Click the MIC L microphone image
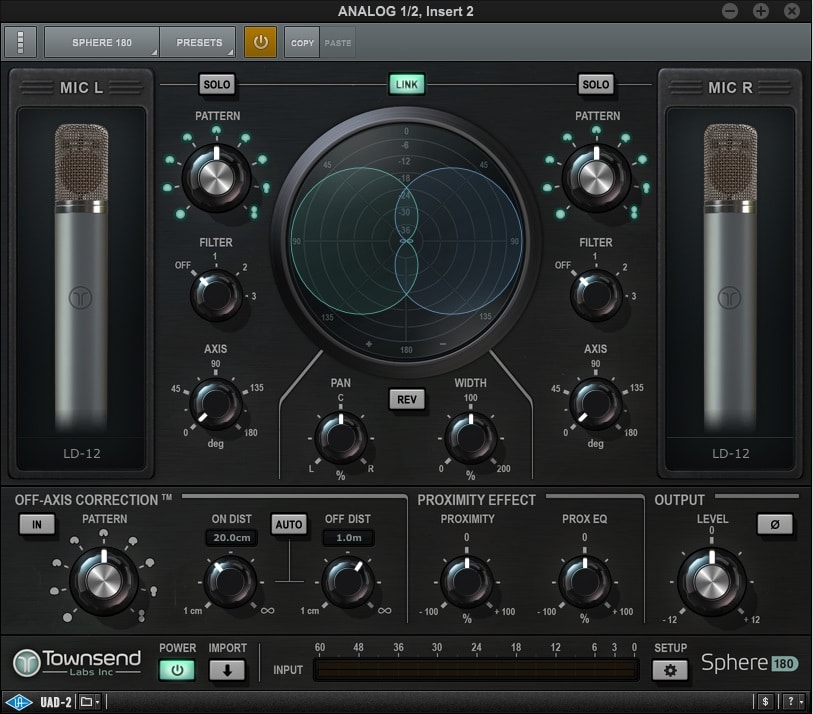Screen dimensions: 813x714 pyautogui.click(x=81, y=277)
